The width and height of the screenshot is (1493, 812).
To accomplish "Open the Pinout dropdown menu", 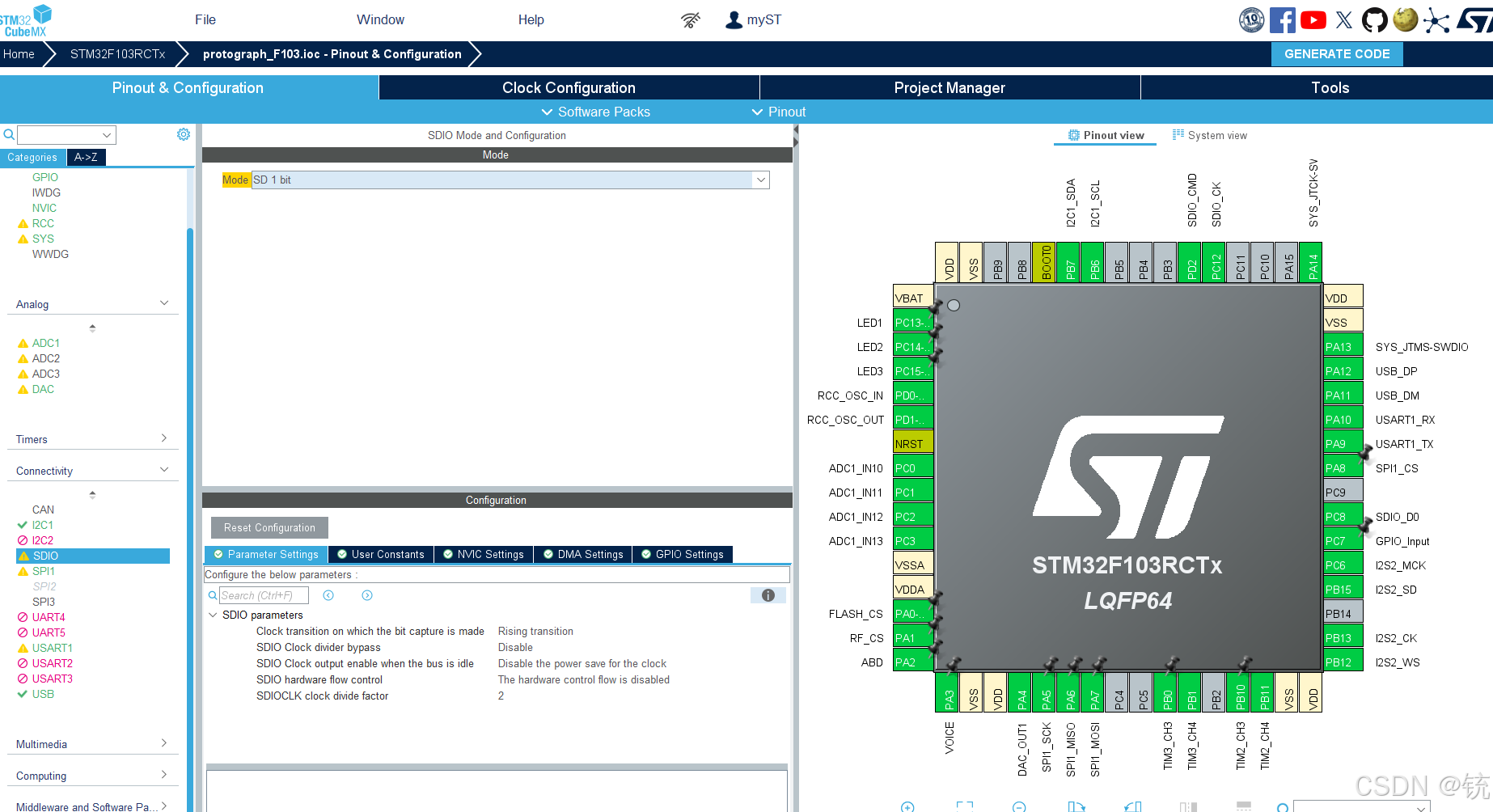I will [x=779, y=112].
